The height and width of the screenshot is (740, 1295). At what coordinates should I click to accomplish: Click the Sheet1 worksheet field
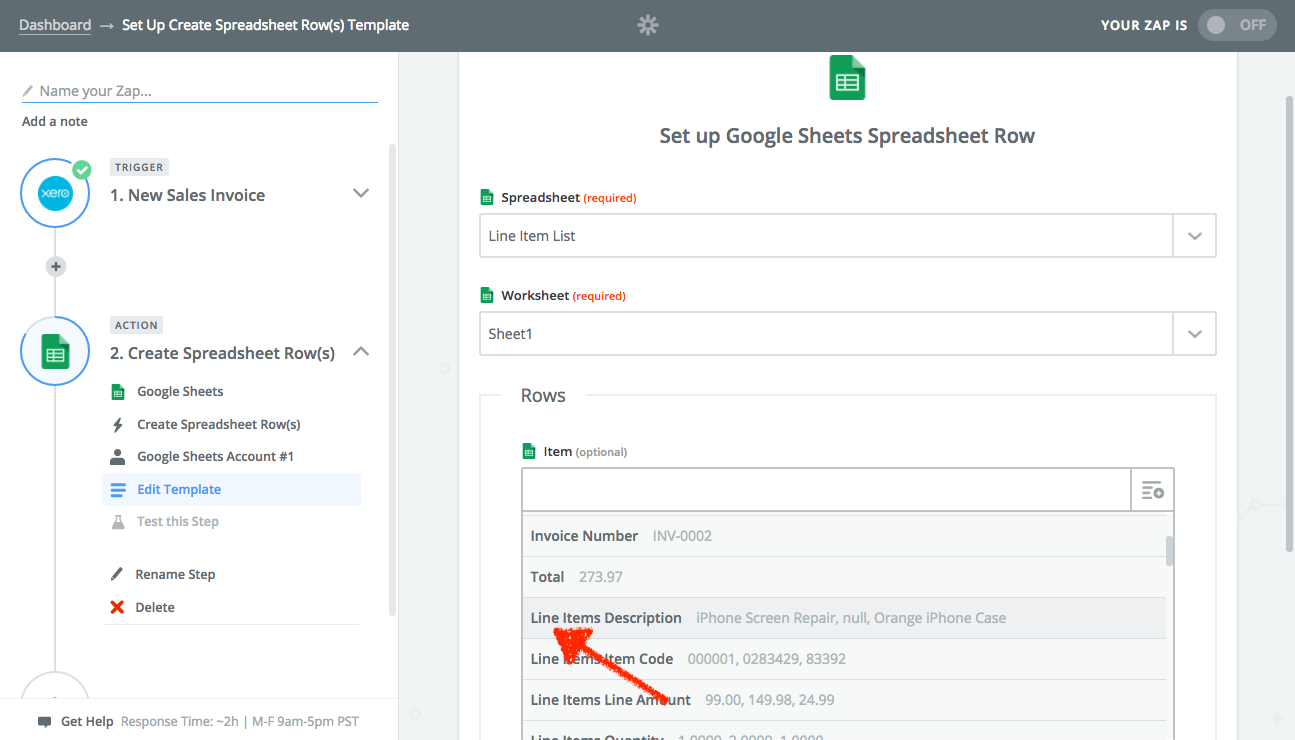tap(826, 334)
